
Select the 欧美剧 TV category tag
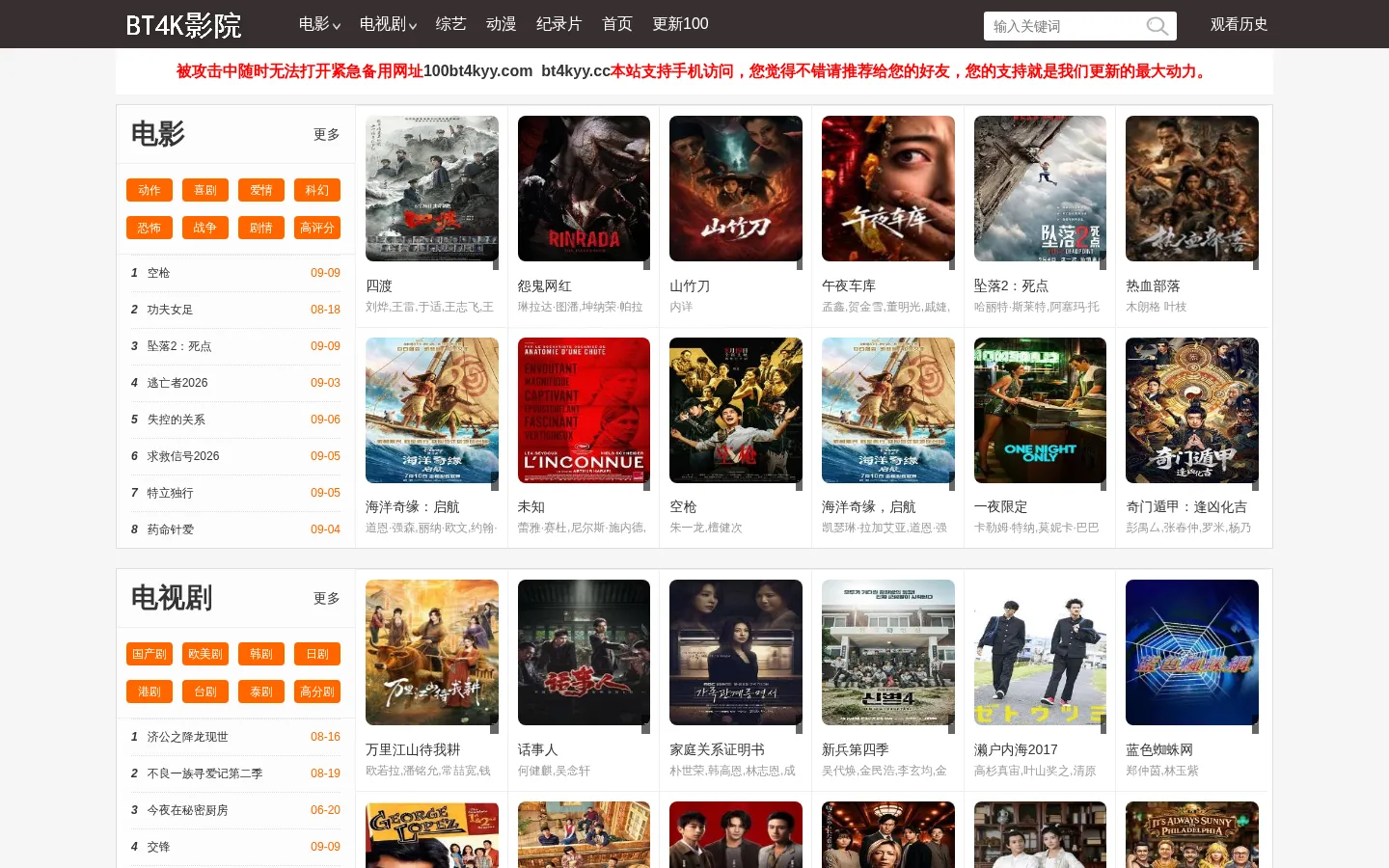coord(205,654)
